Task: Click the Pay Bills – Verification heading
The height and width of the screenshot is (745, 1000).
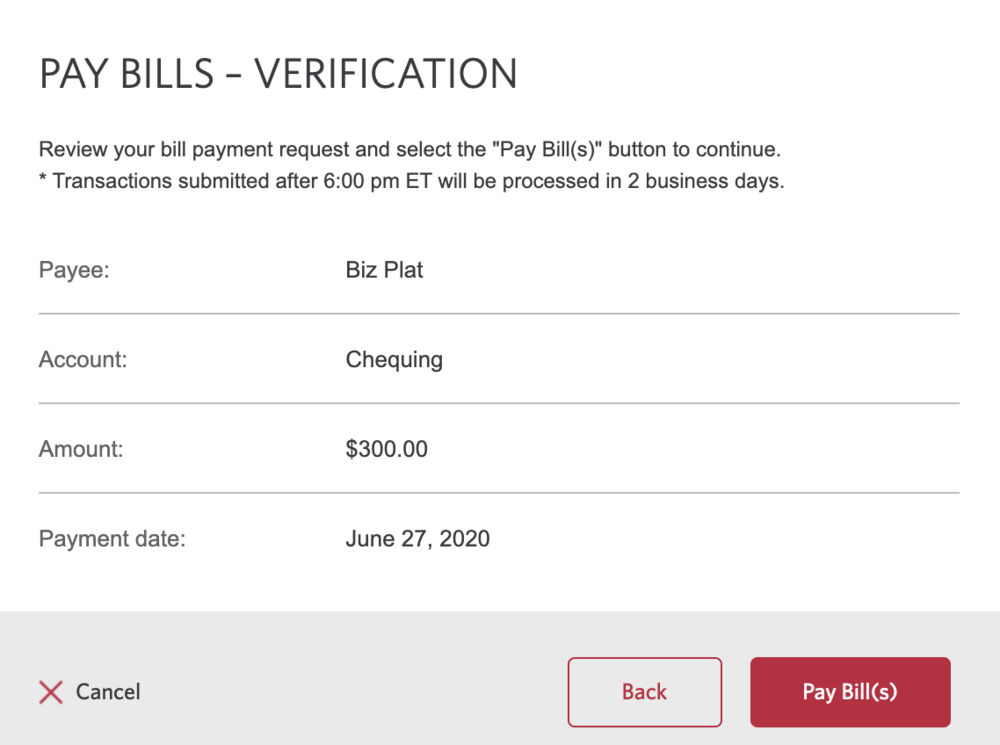Action: [278, 75]
